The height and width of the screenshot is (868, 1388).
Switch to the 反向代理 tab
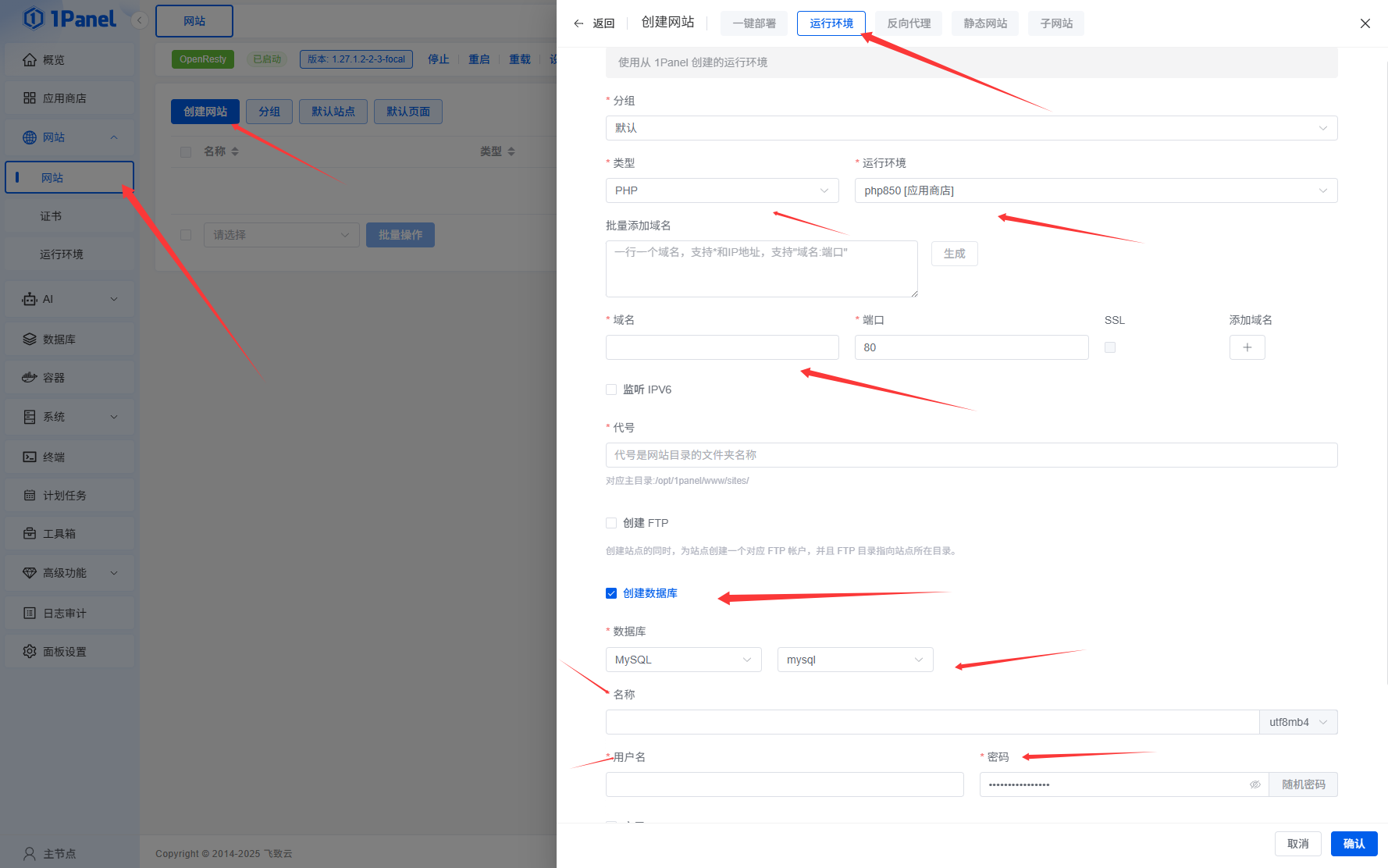click(x=909, y=23)
